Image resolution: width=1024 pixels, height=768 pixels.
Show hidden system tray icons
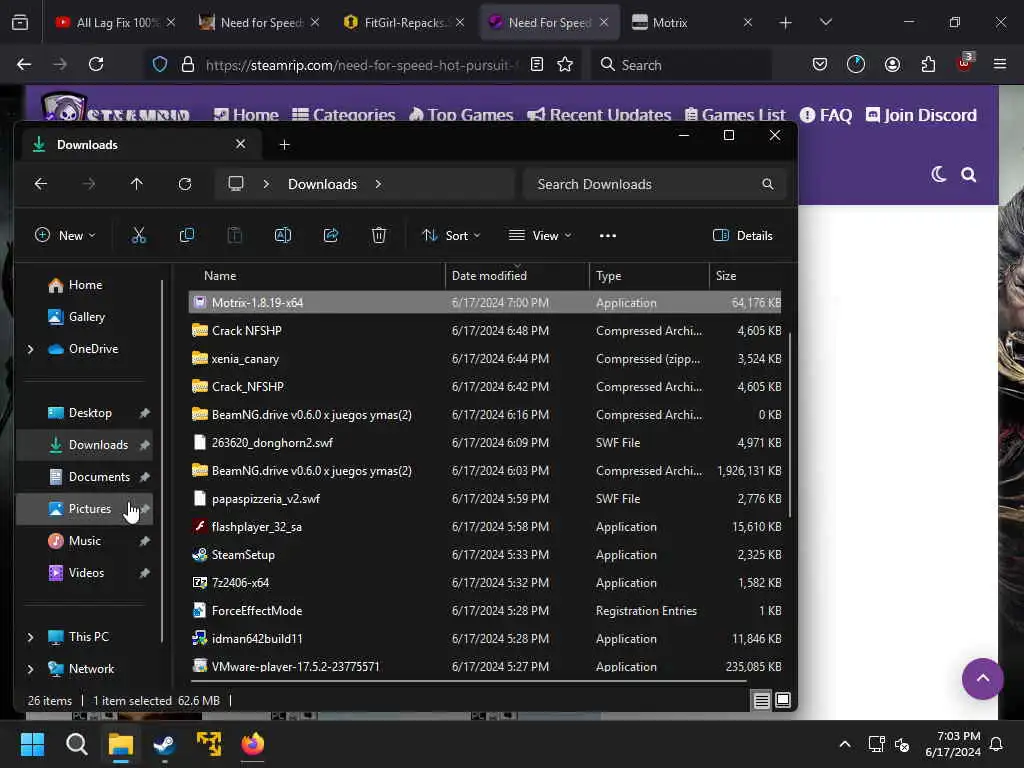coord(844,744)
